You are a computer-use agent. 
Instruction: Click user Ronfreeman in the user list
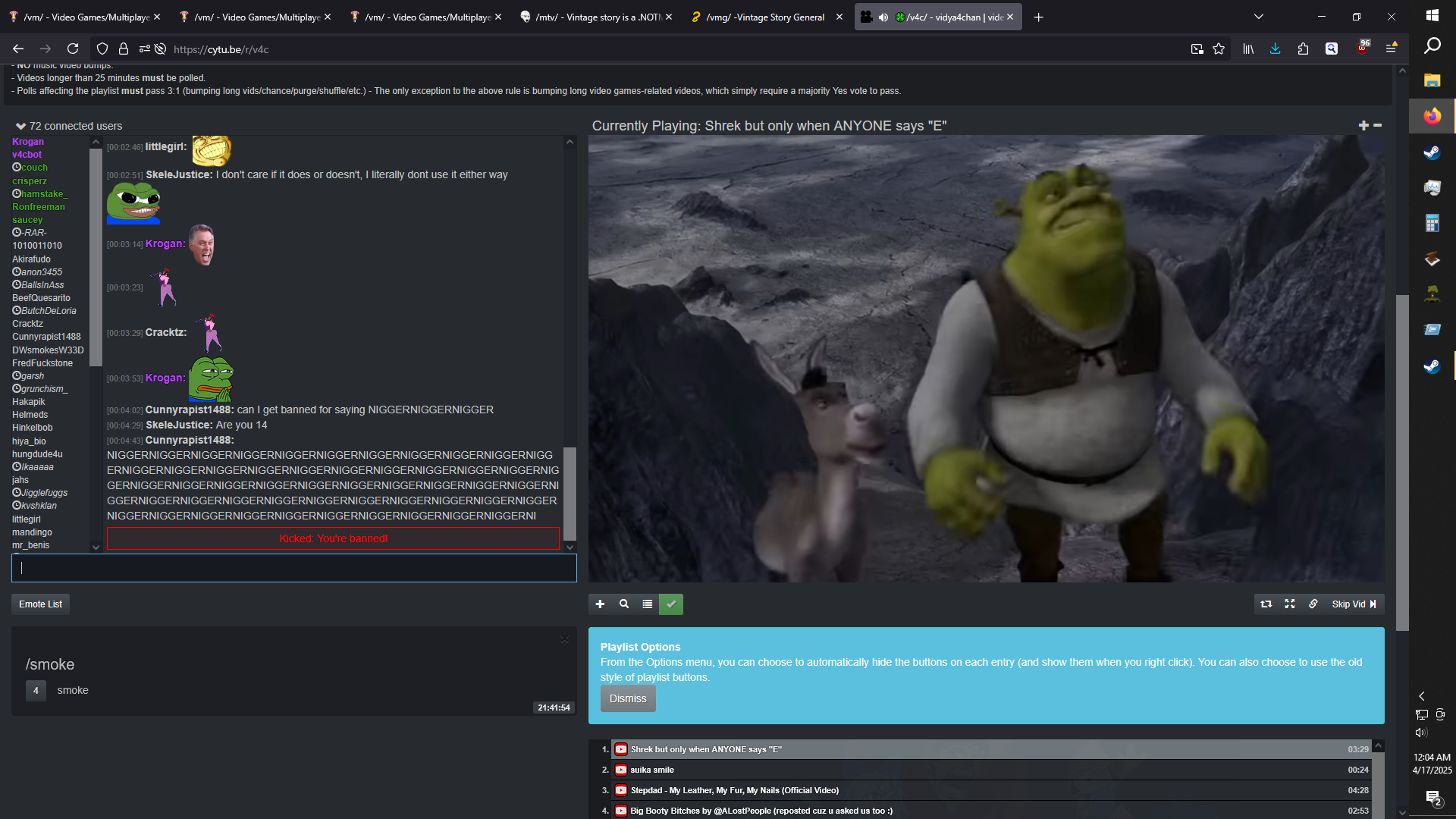click(x=39, y=207)
